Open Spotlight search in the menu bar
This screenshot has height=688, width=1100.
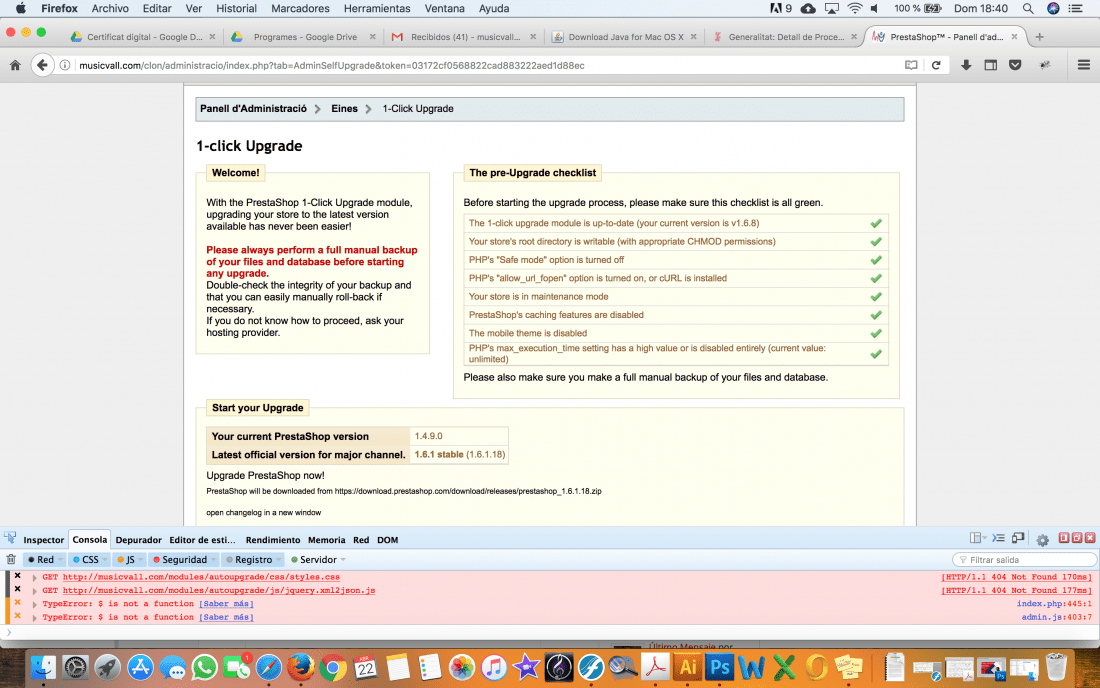1028,8
